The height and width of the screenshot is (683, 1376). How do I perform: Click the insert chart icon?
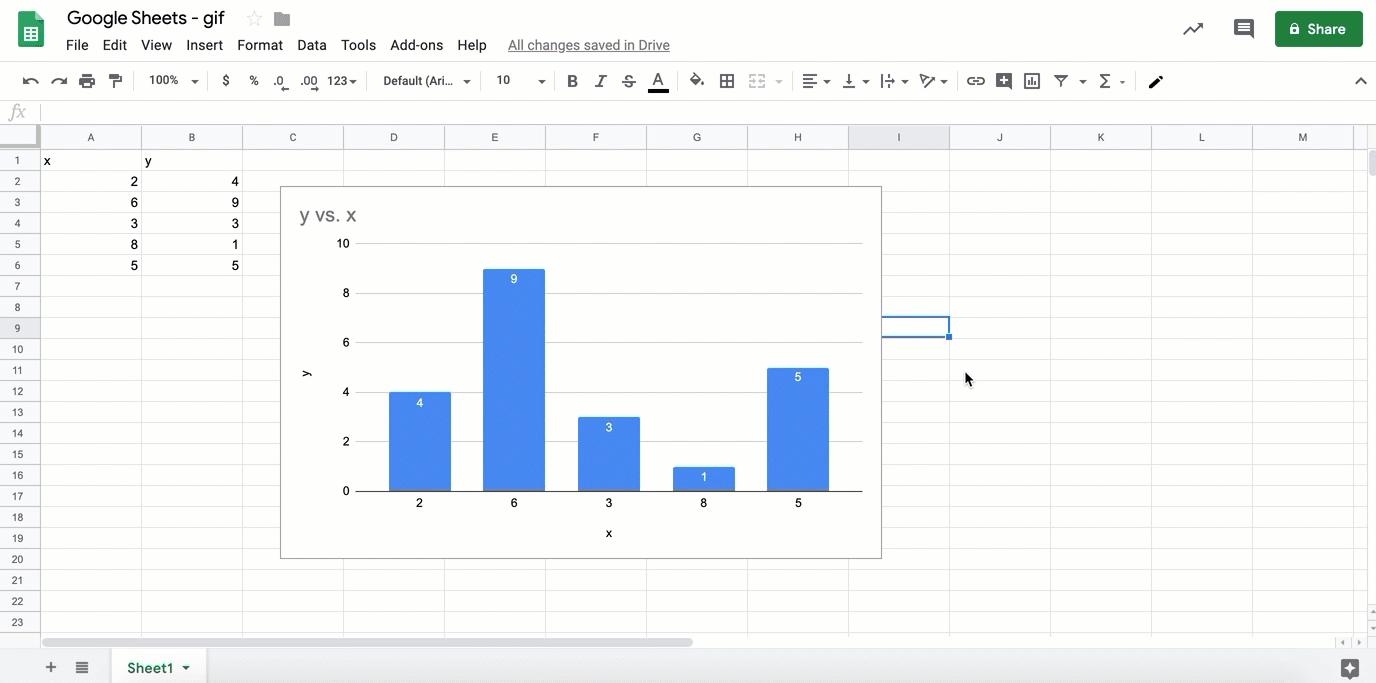pyautogui.click(x=1032, y=81)
